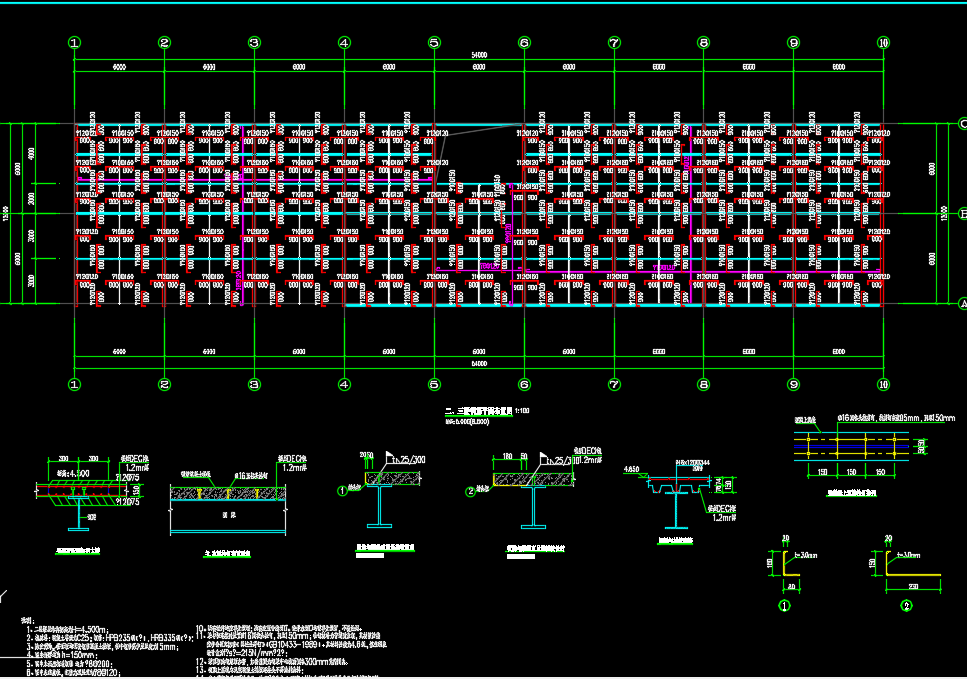Viewport: 967px width, 679px height.
Task: Click the circled 2 marker beside the edge-beam detail
Action: [x=471, y=492]
